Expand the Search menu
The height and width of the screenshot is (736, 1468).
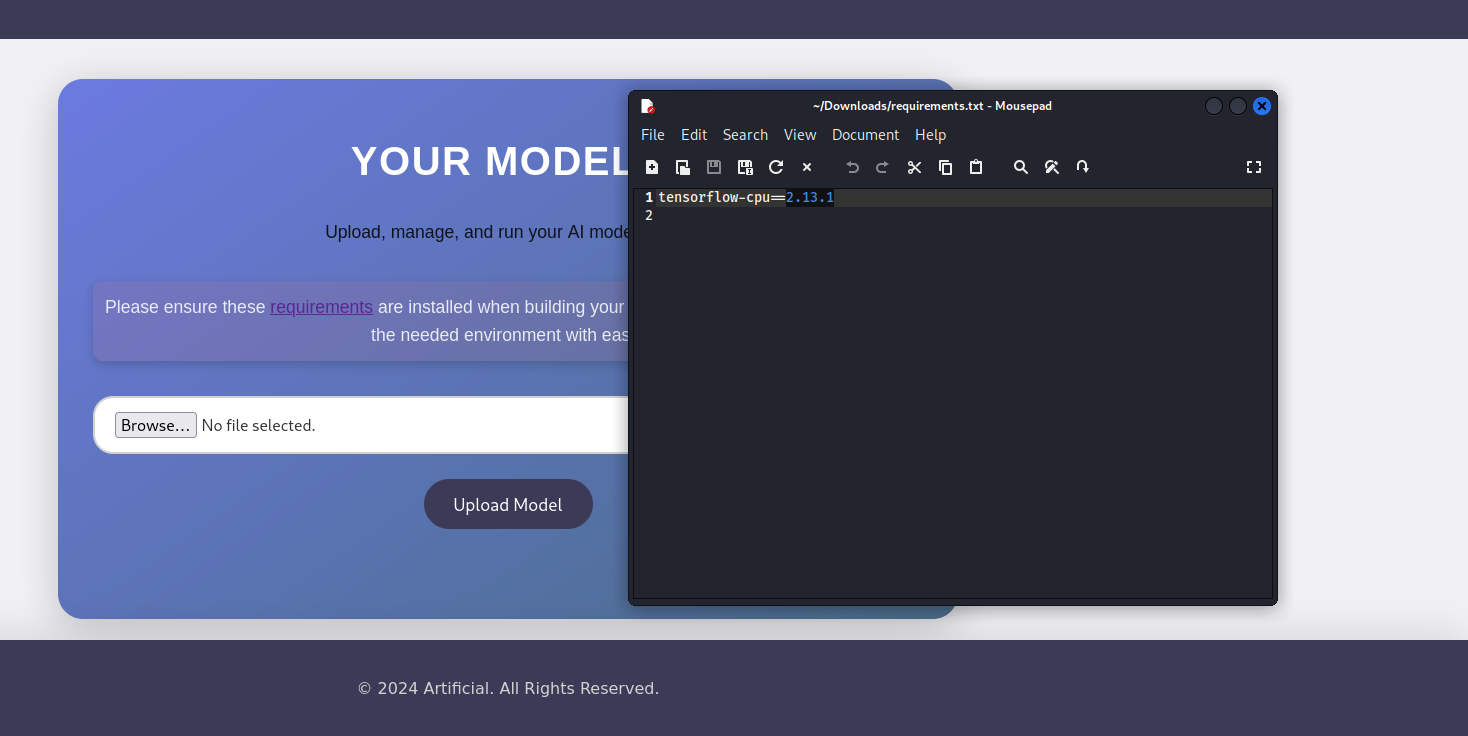745,135
